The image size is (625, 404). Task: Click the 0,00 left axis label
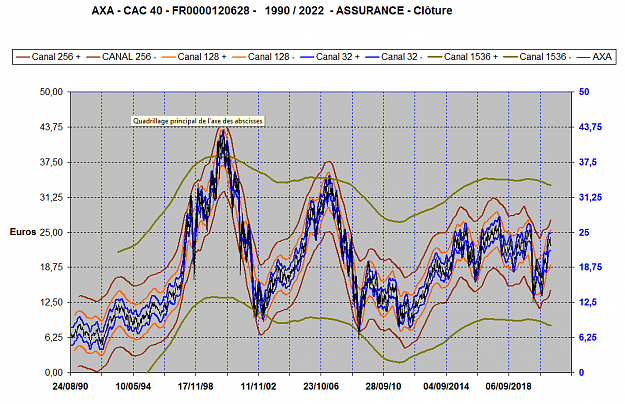(x=53, y=373)
